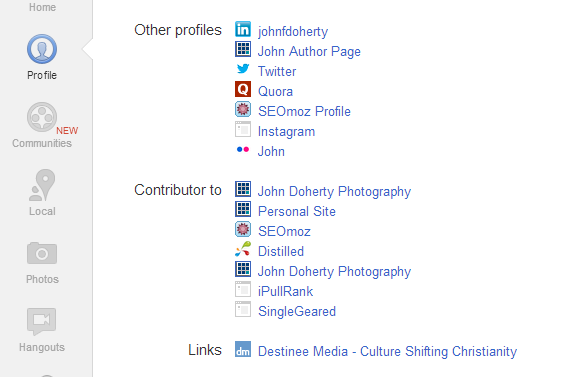Go to Home in the sidebar
Viewport: 570px width, 377px height.
[x=42, y=7]
